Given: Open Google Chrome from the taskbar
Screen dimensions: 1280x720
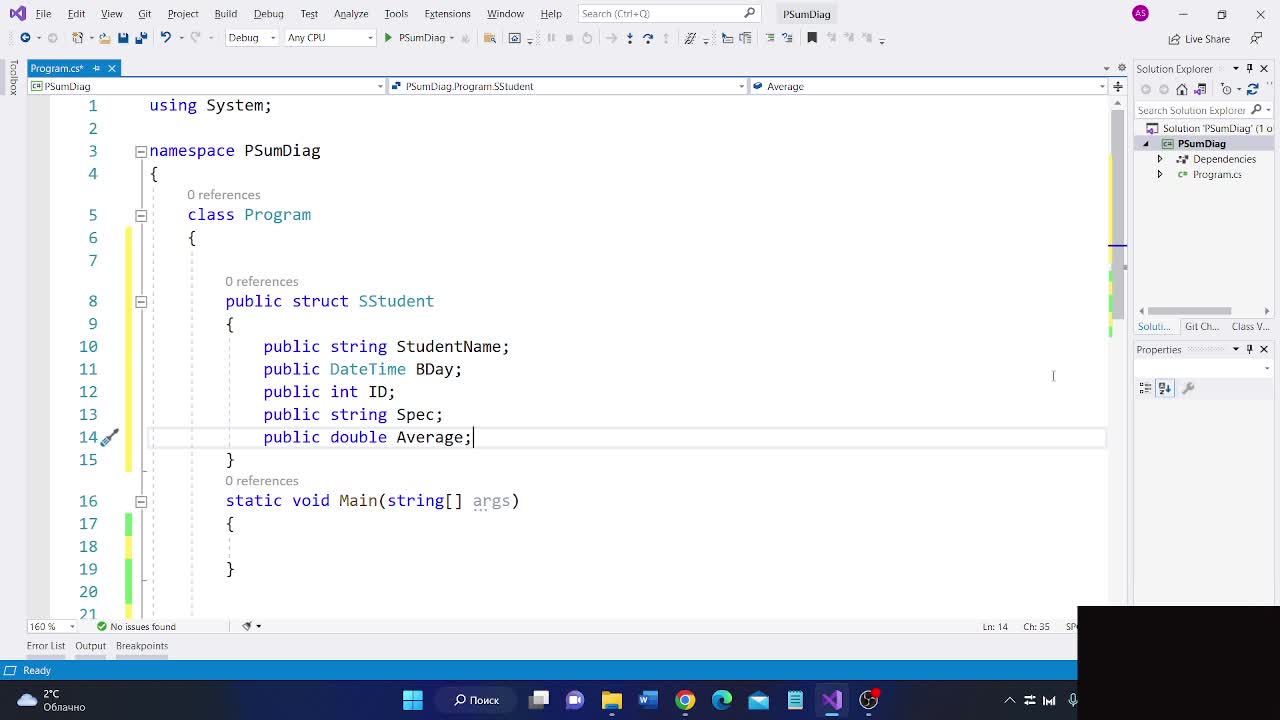Looking at the screenshot, I should [685, 700].
